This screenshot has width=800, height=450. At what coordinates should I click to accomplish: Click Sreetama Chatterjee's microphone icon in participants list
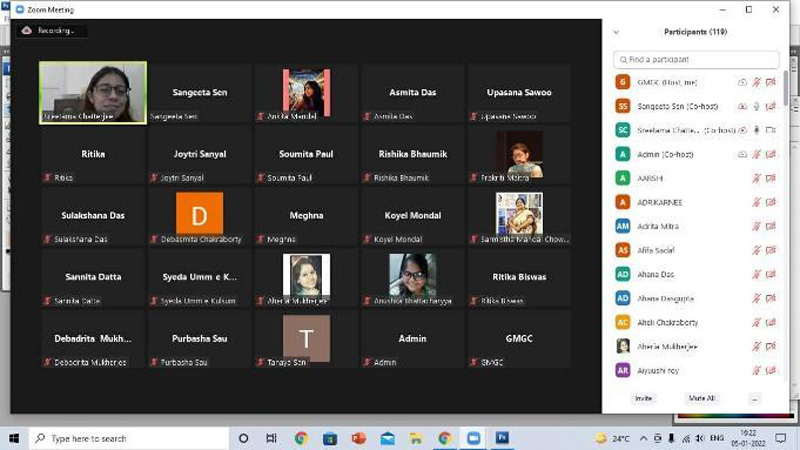click(756, 130)
